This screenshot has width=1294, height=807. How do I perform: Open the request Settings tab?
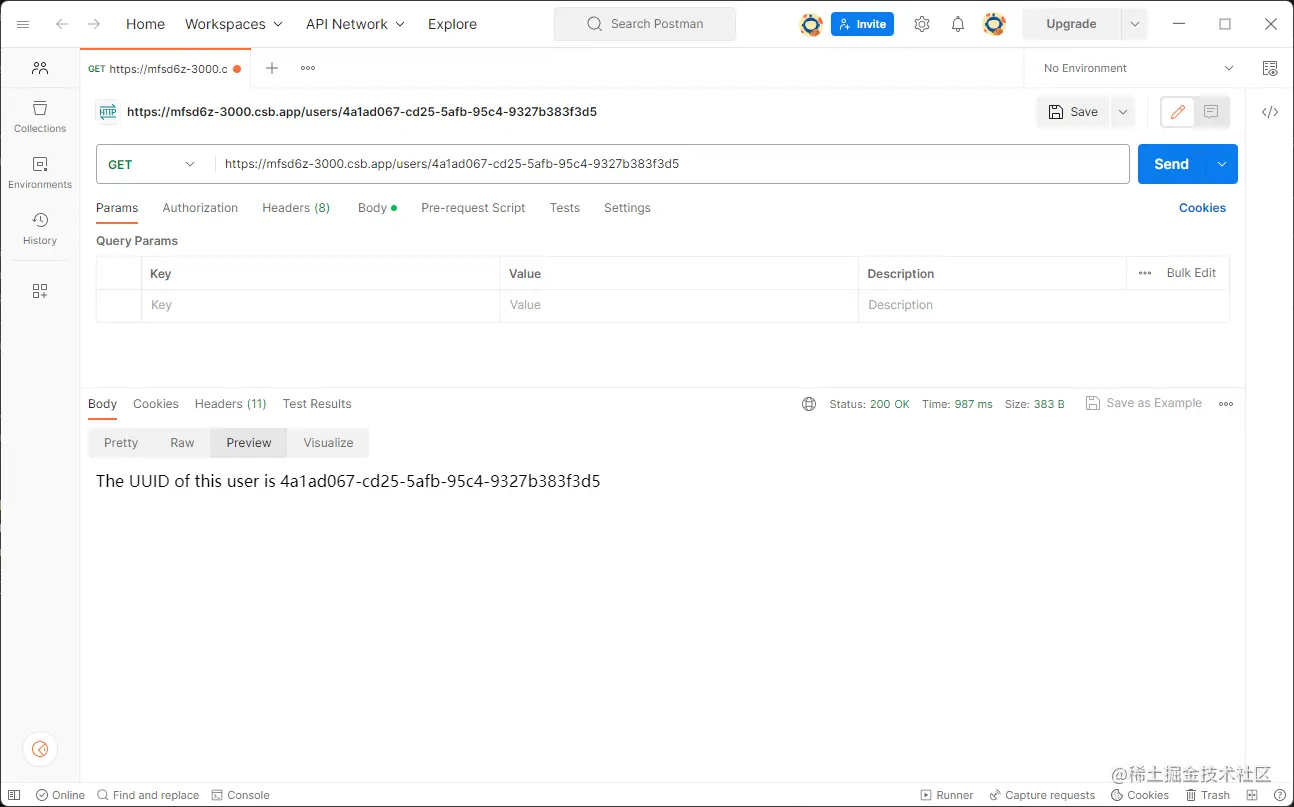tap(627, 208)
